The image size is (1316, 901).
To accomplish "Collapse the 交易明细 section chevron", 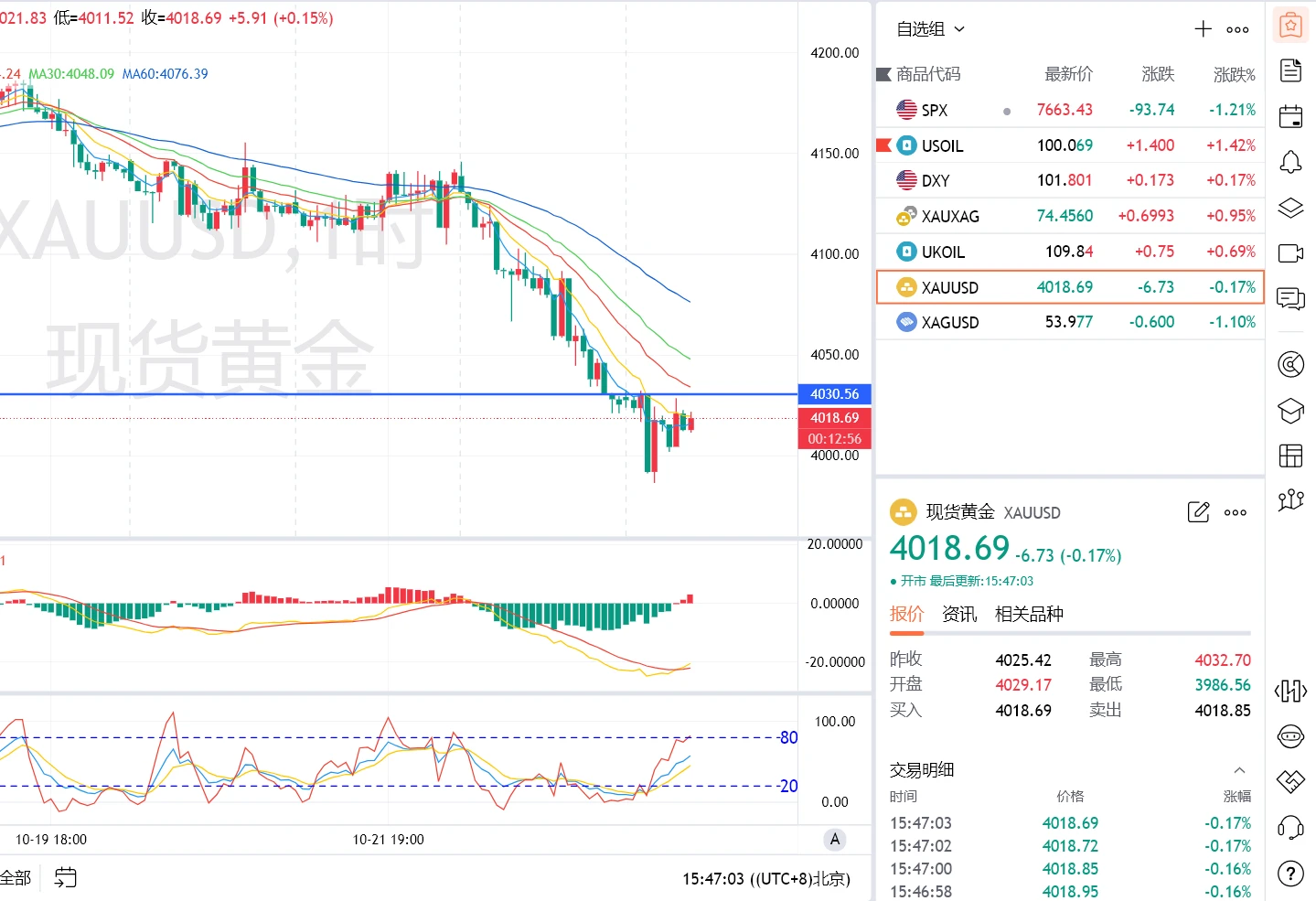I will tap(1239, 770).
